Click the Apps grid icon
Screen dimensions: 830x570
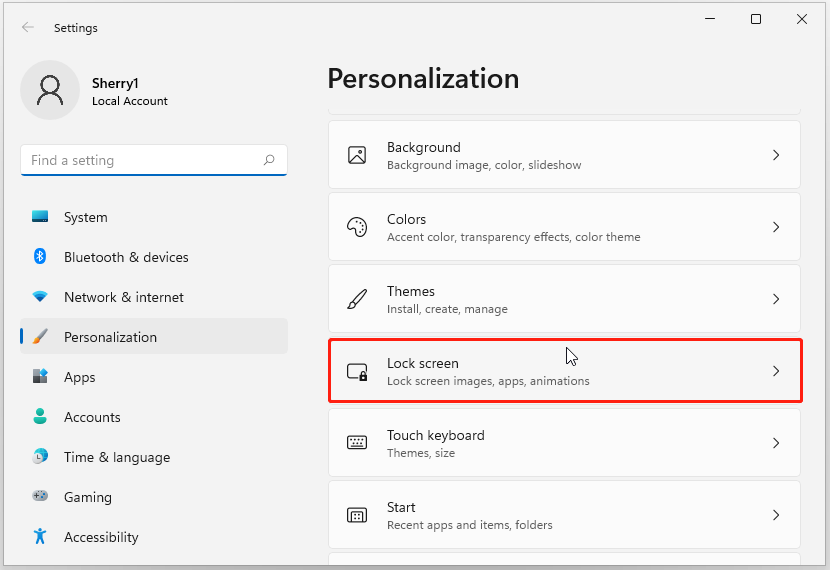pos(40,377)
